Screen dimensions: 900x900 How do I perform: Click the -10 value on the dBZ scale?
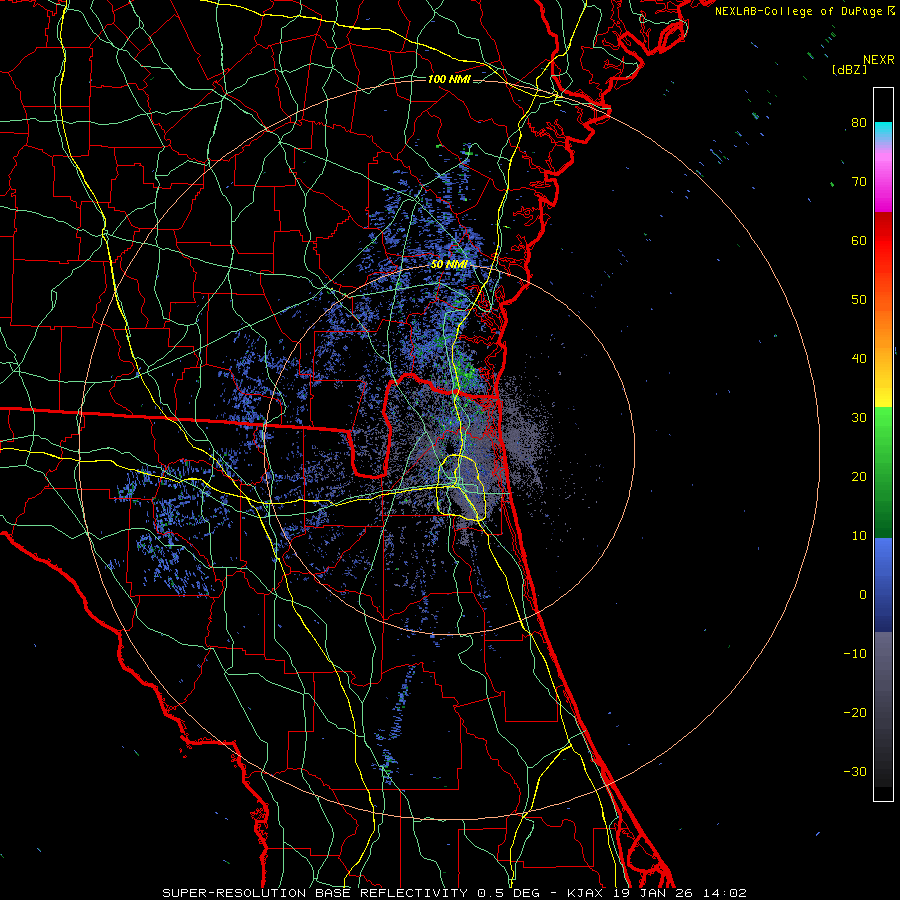coord(855,654)
